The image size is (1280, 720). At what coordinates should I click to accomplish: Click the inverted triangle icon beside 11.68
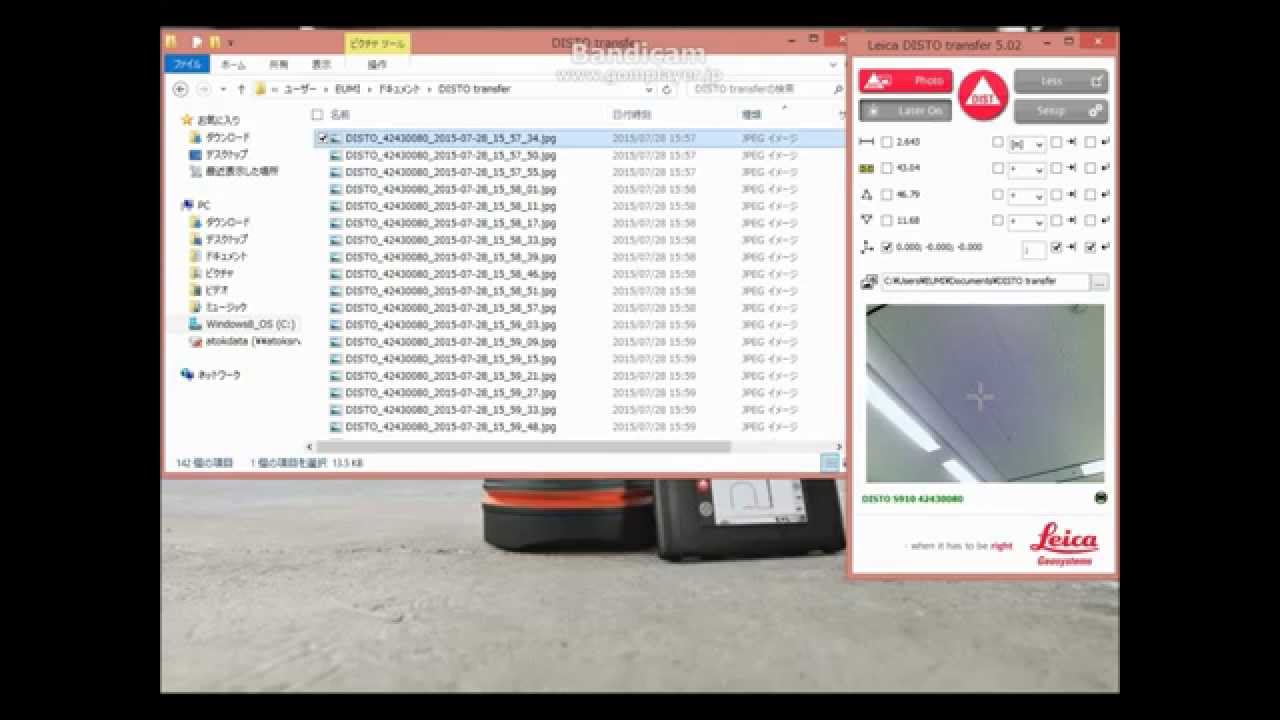click(866, 220)
